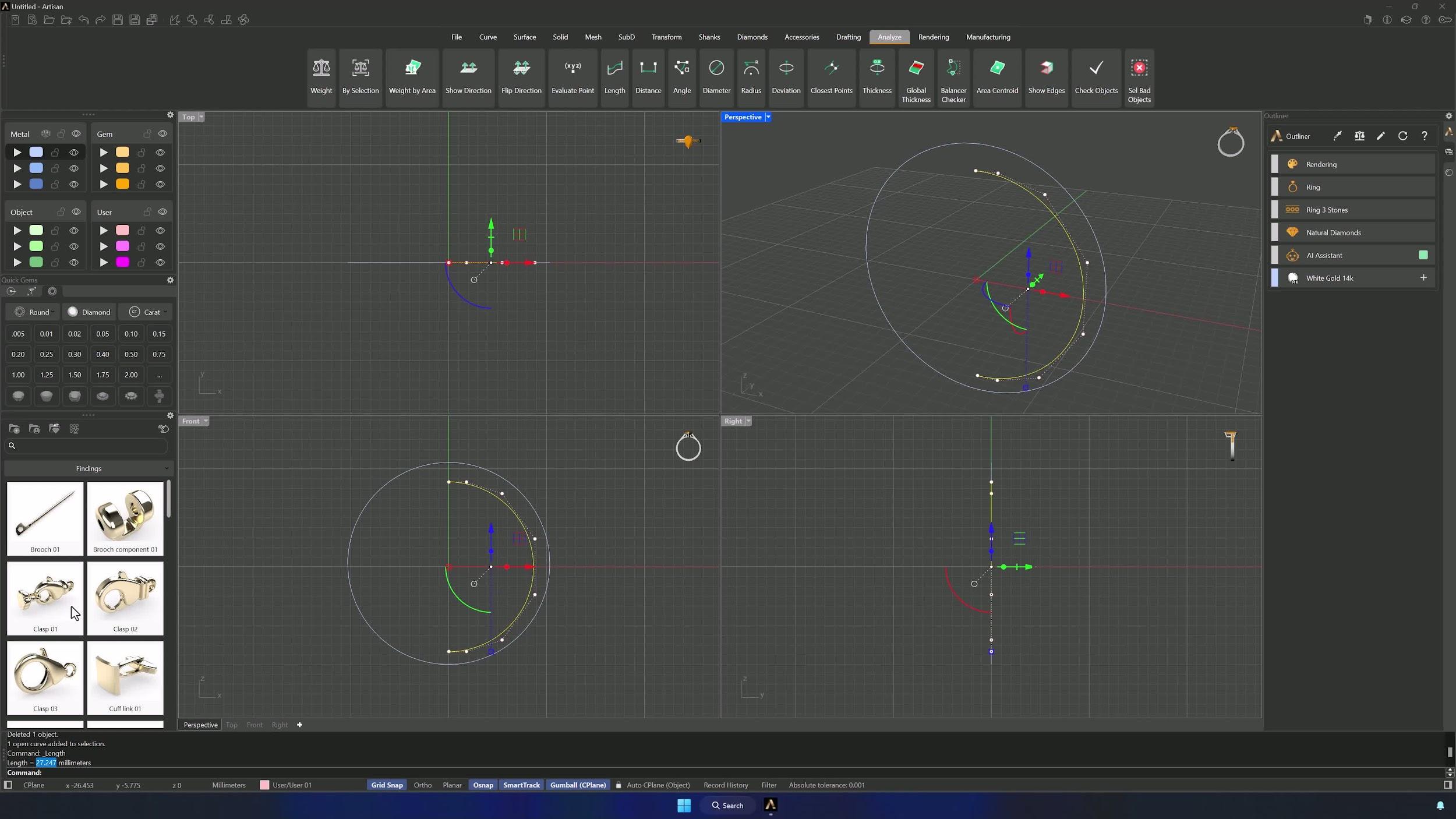Activate Show Direction tool
This screenshot has width=1456, height=819.
468,77
